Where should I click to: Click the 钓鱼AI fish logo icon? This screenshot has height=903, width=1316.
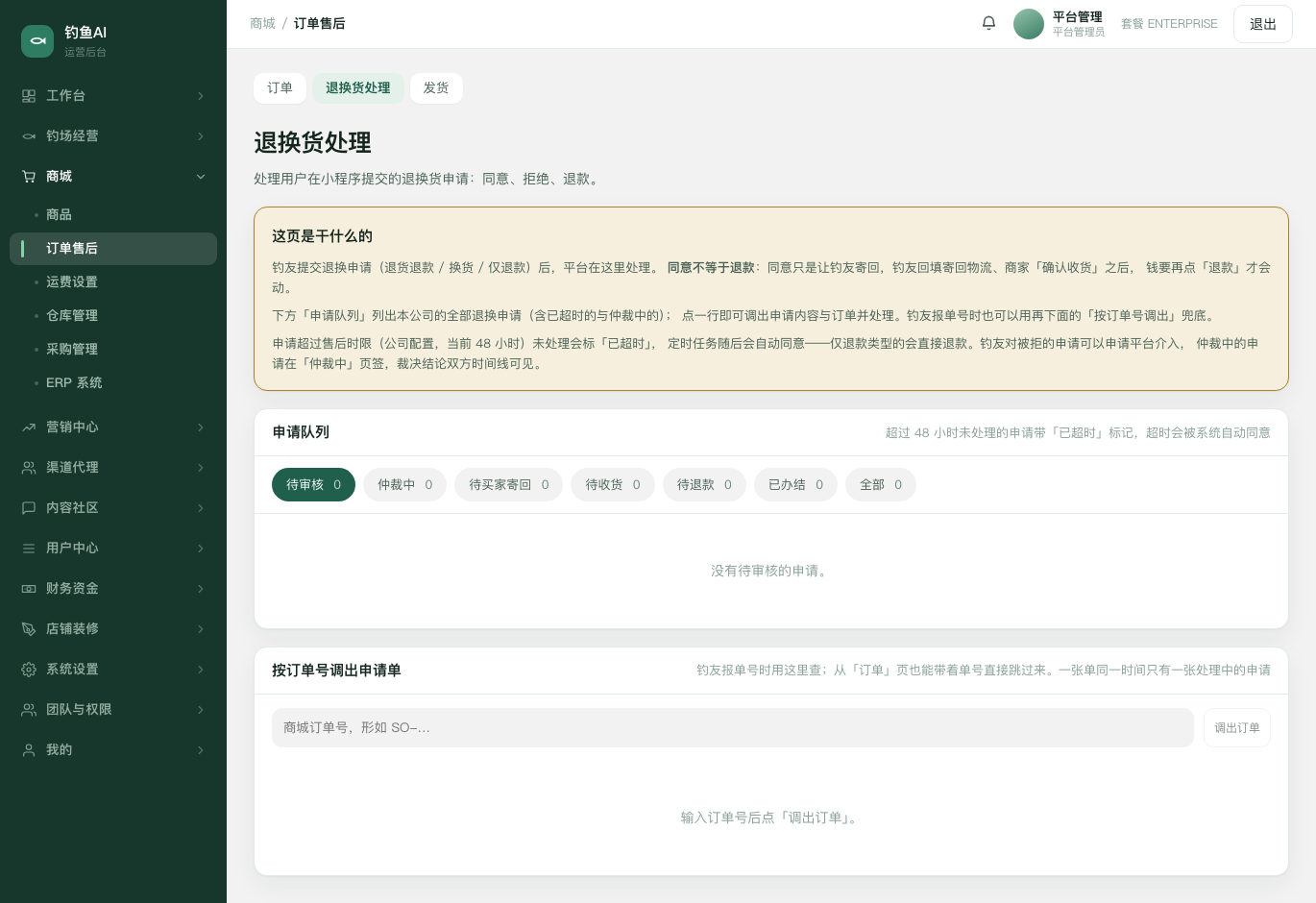tap(37, 41)
